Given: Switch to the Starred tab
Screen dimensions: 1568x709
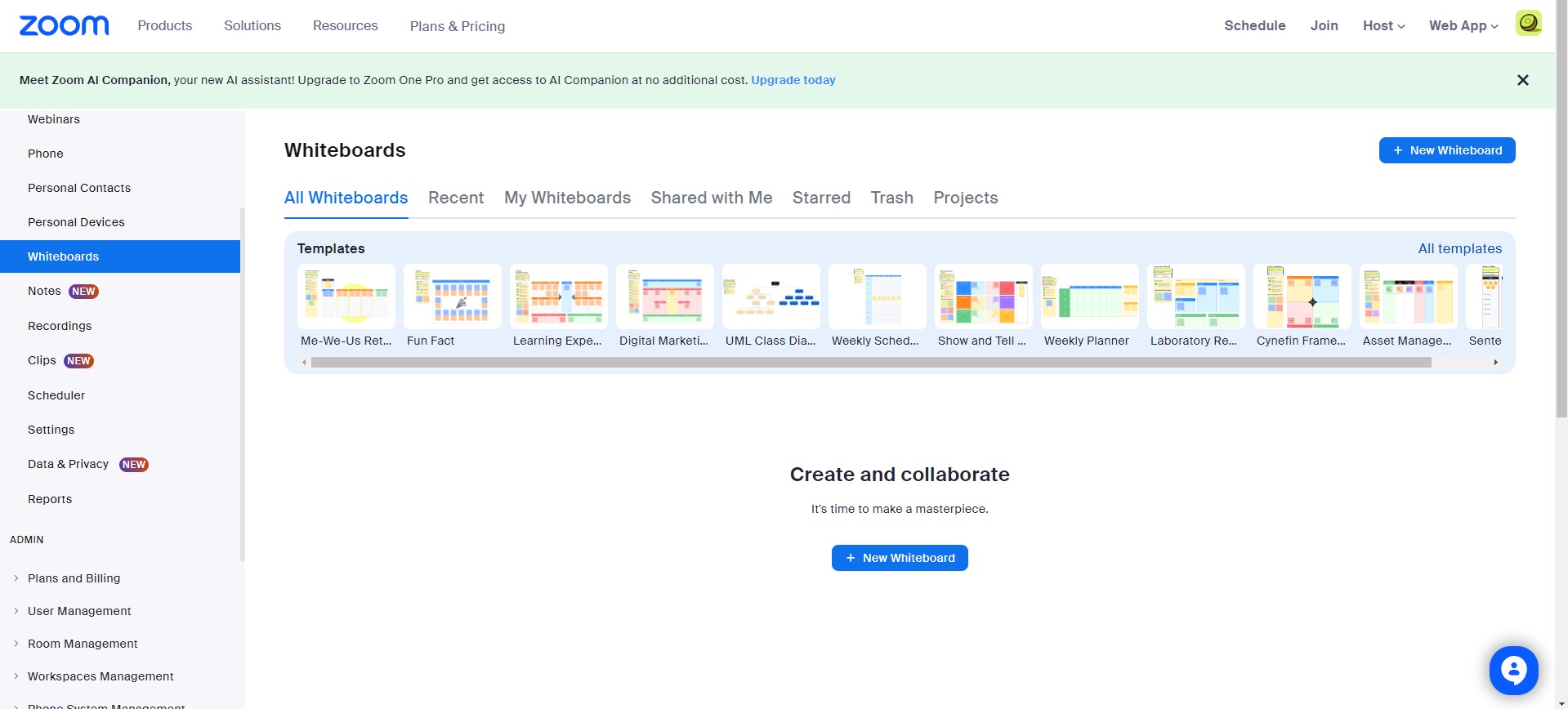Looking at the screenshot, I should tap(821, 198).
